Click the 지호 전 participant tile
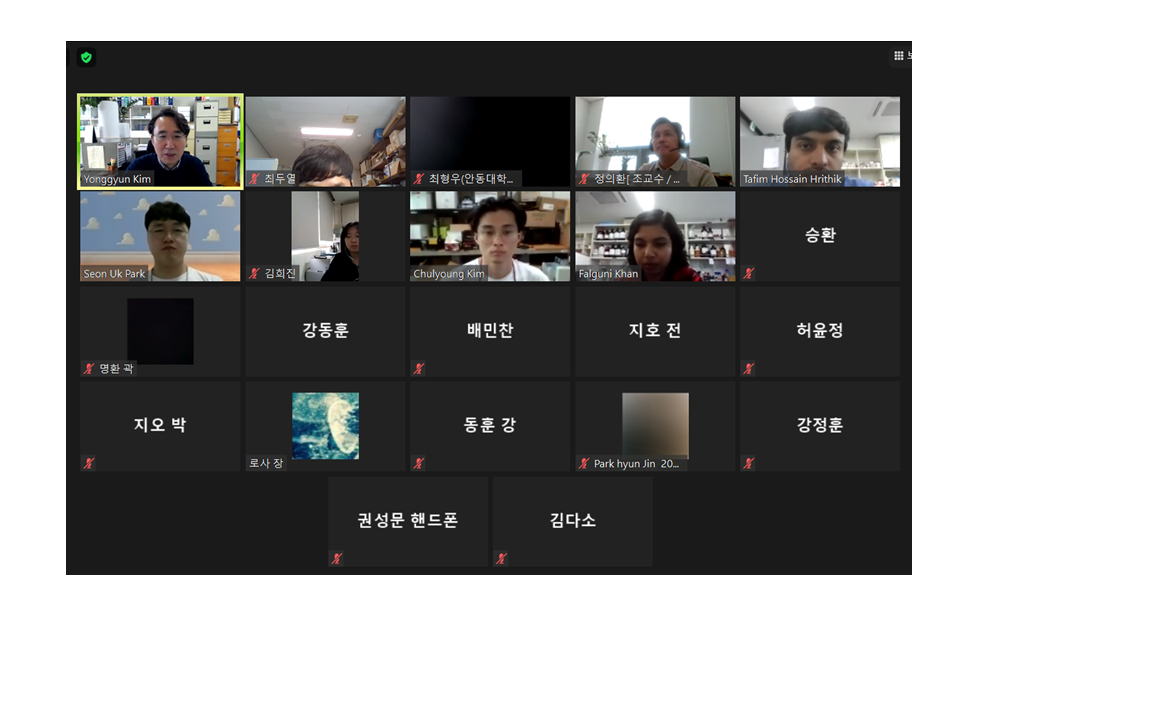The height and width of the screenshot is (720, 1156). (x=655, y=331)
